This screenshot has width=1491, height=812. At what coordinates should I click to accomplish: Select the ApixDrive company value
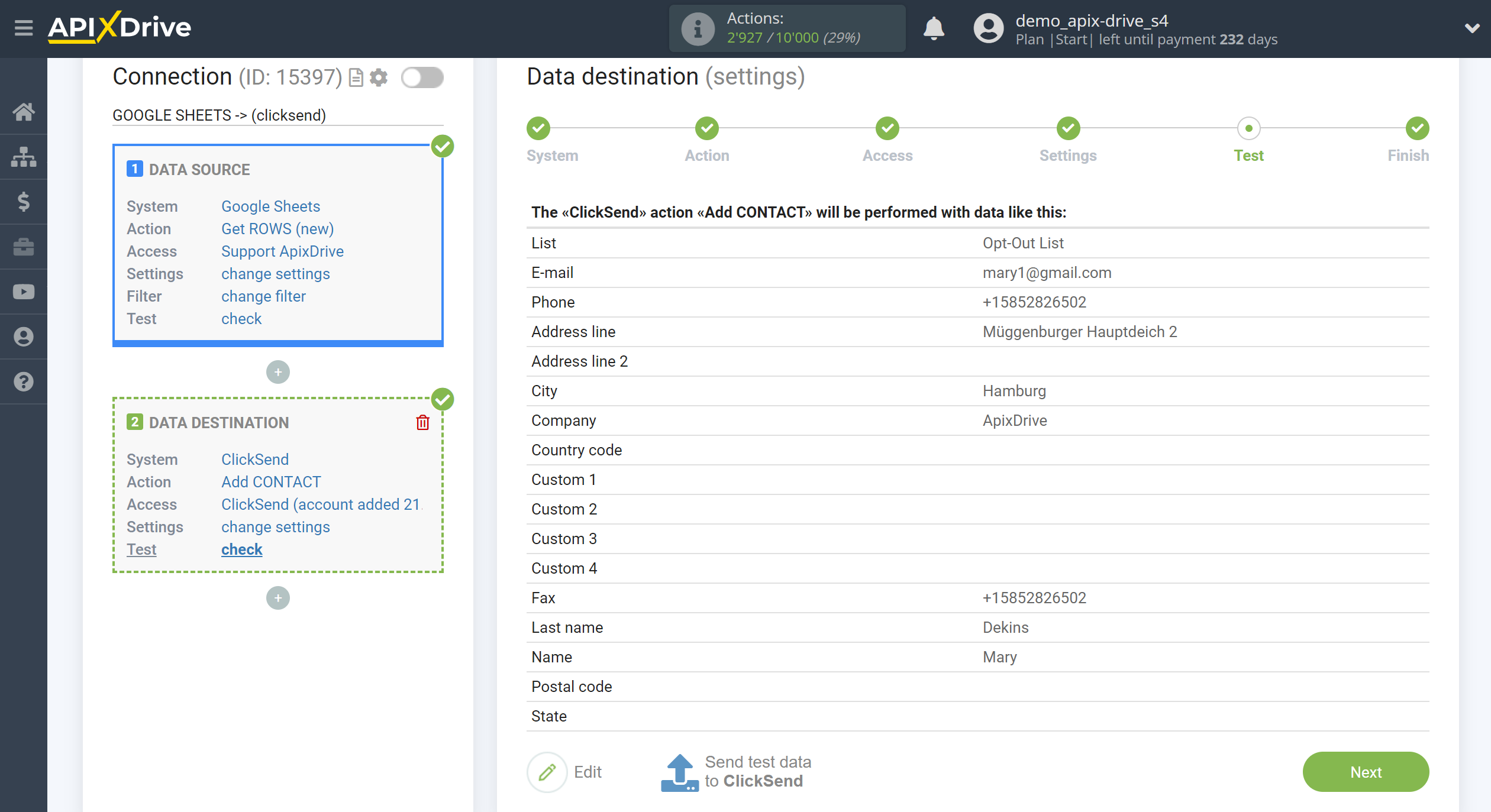coord(1015,420)
